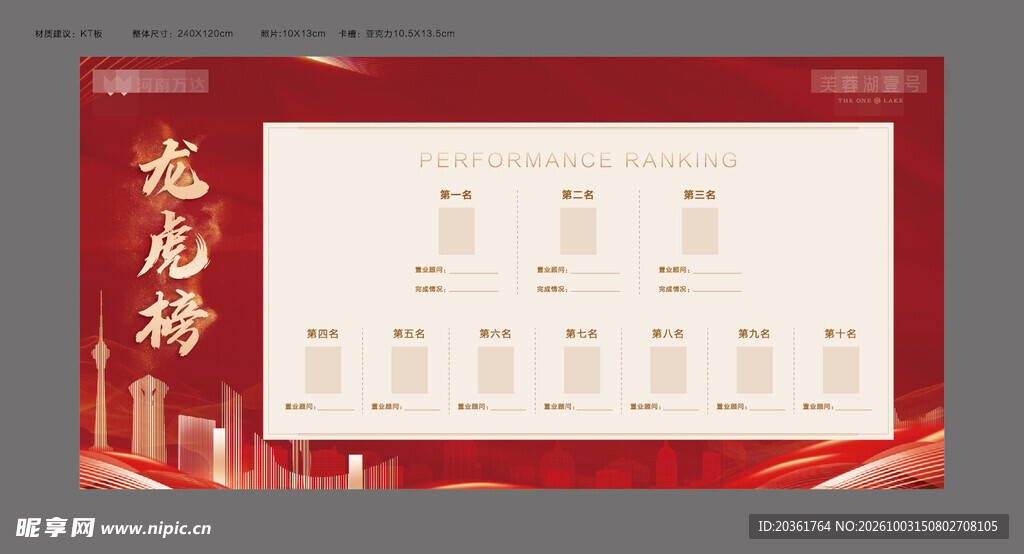The image size is (1024, 554).
Task: Click 置业顾问 blank line under 第七名
Action: pyautogui.click(x=595, y=409)
